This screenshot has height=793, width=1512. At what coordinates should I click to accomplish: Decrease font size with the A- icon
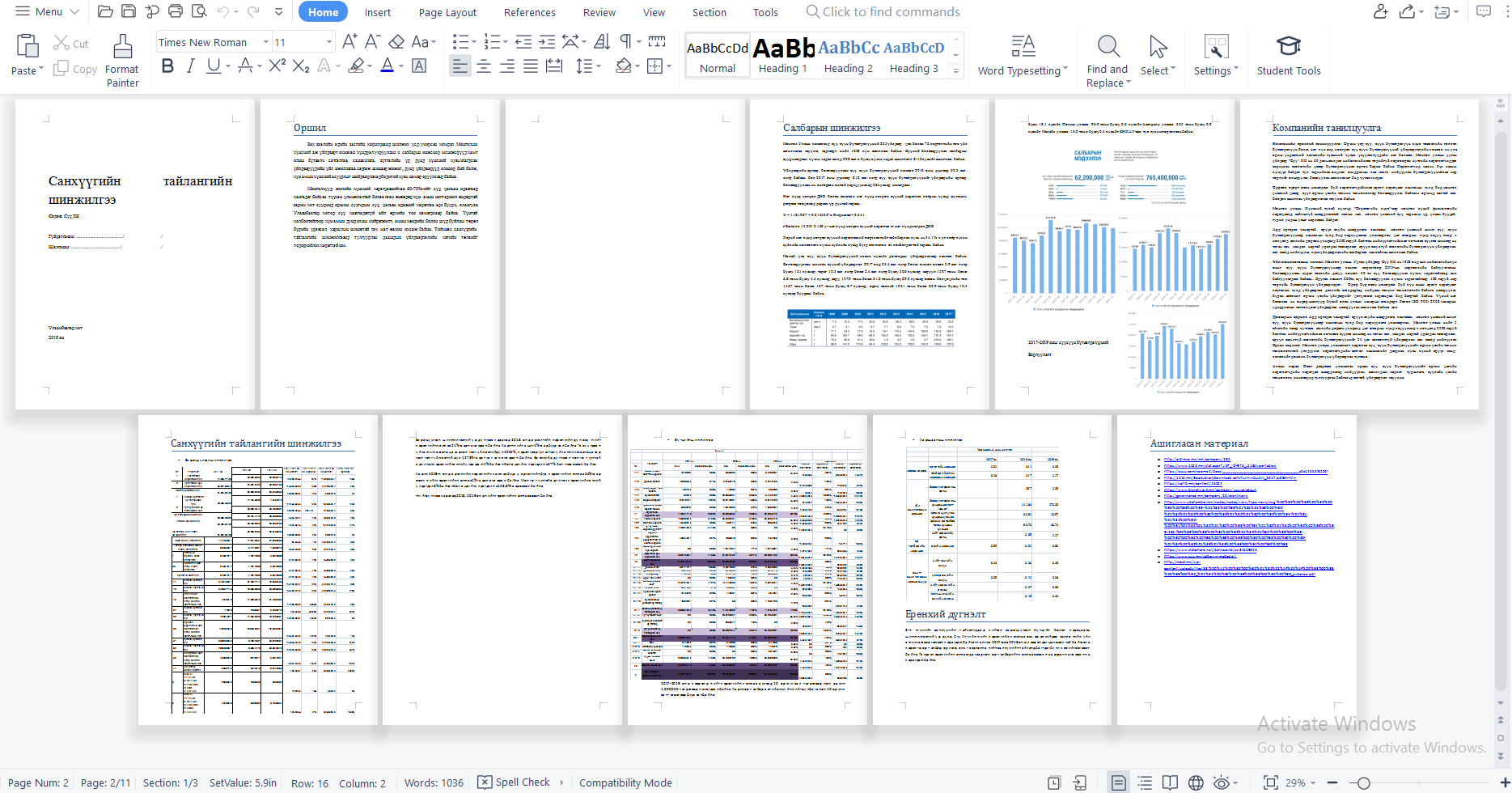[372, 41]
